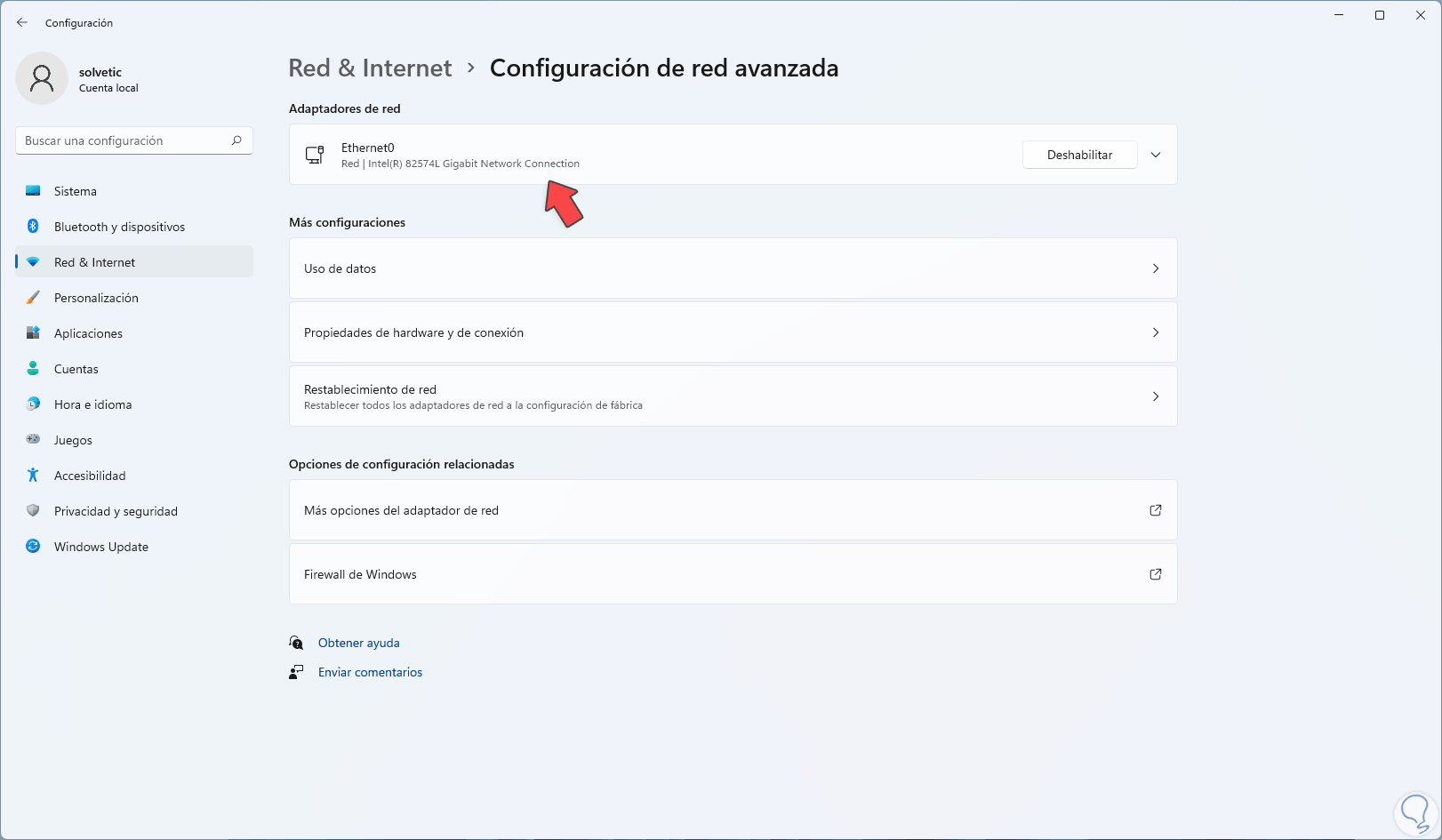This screenshot has height=840, width=1442.
Task: Open Firewall de Windows option
Action: tap(733, 574)
